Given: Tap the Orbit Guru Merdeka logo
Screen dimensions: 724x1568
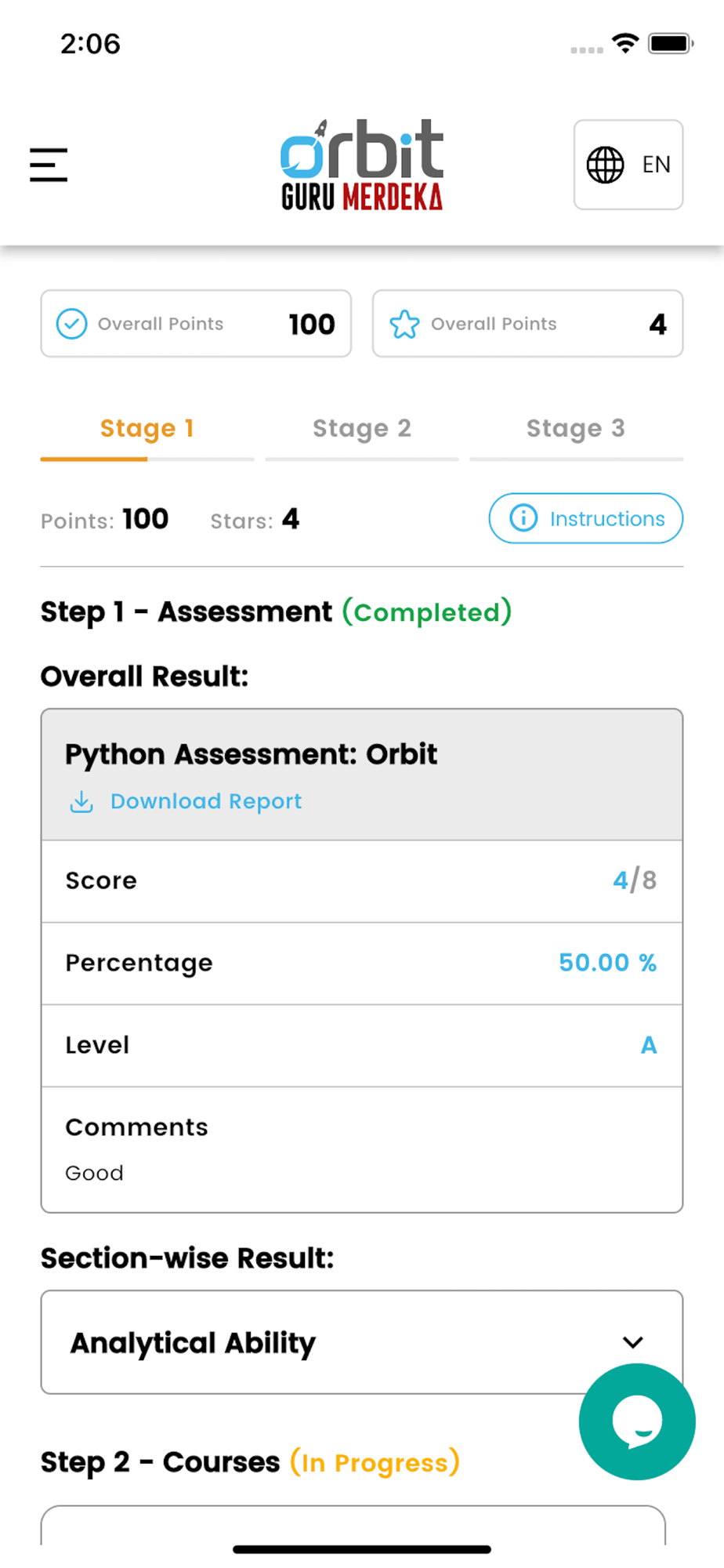Looking at the screenshot, I should 362,165.
